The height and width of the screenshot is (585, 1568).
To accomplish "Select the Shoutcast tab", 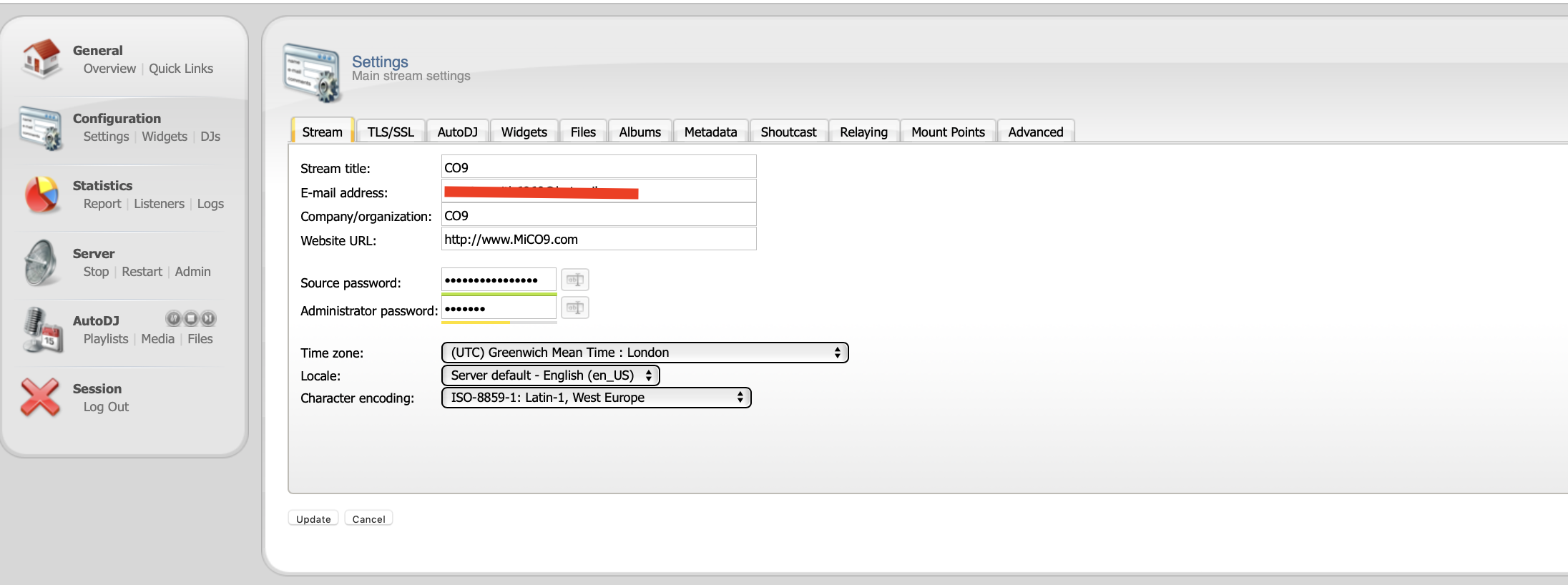I will tap(788, 132).
